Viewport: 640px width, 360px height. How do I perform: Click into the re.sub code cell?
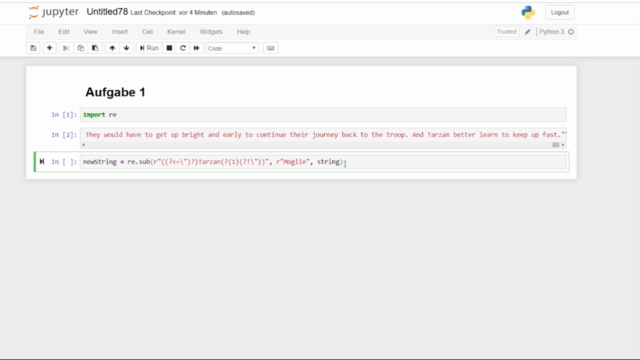coord(323,162)
